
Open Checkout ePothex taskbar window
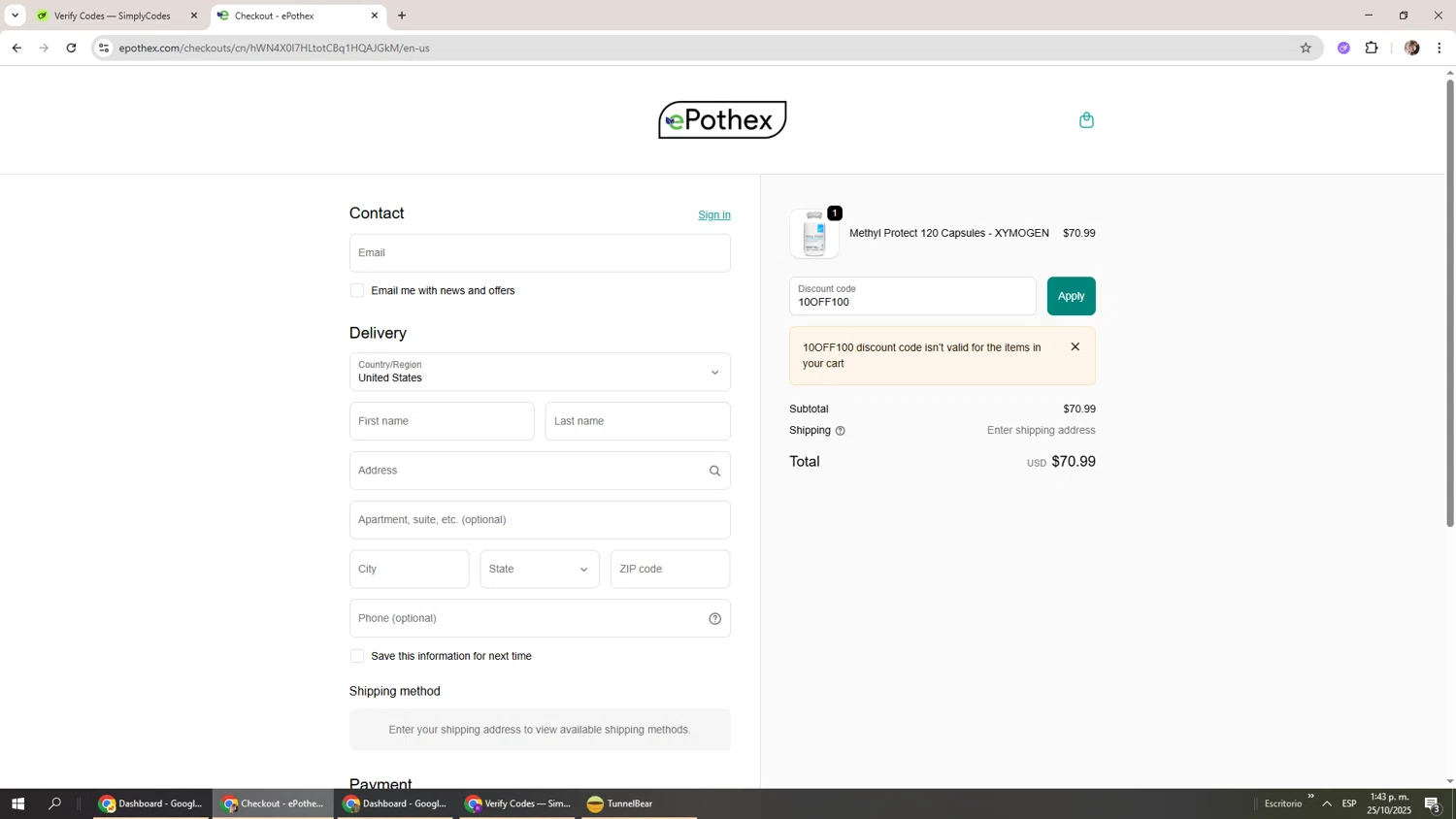[274, 803]
